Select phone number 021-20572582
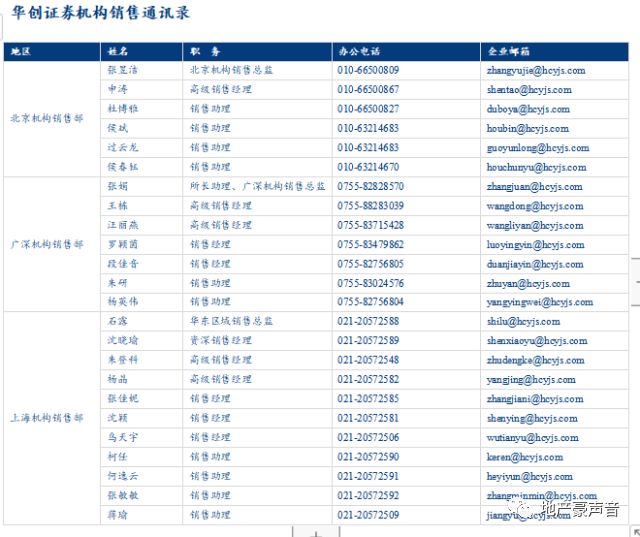Screen dimensions: 640x537 [x=368, y=379]
